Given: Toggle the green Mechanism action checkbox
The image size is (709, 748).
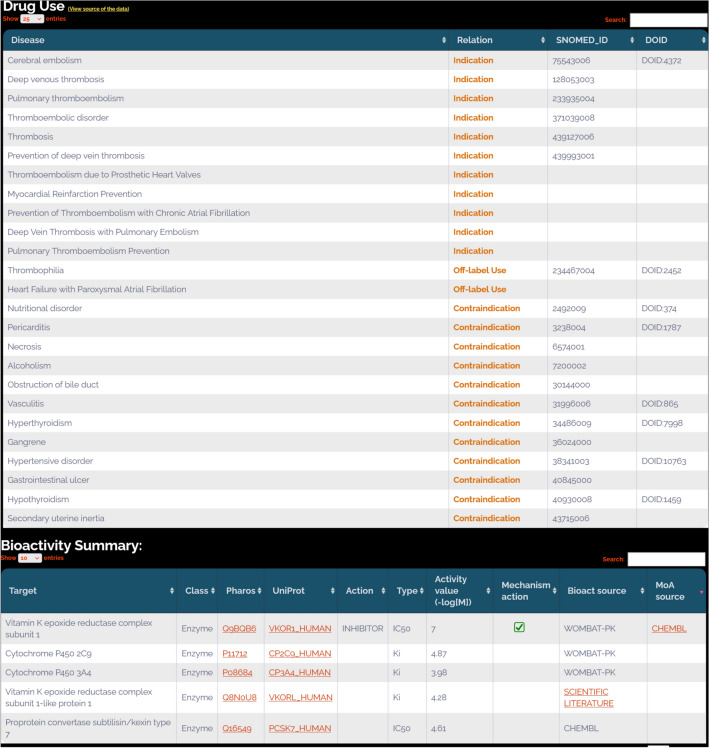Looking at the screenshot, I should click(520, 628).
